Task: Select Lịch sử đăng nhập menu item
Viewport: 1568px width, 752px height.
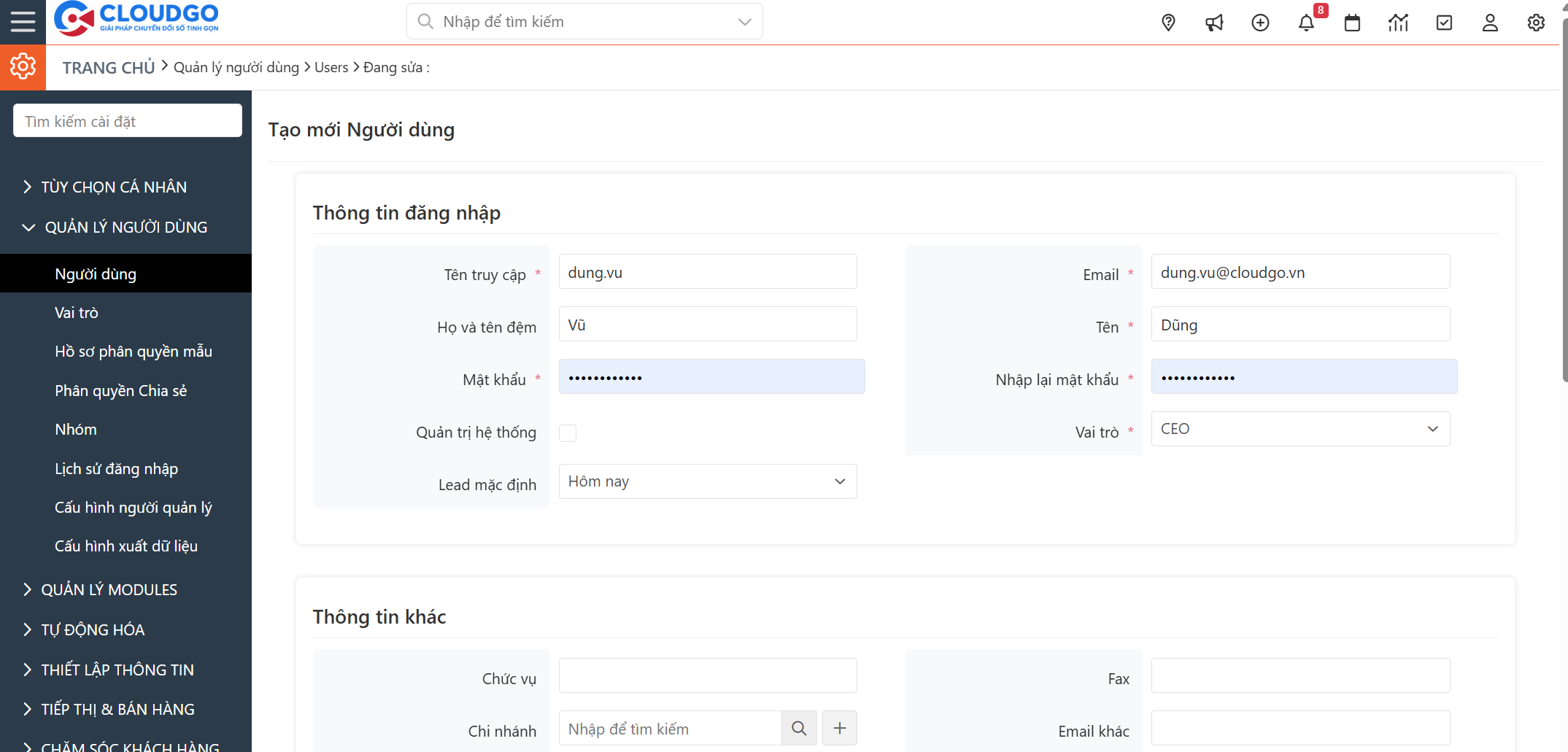Action: [x=116, y=469]
